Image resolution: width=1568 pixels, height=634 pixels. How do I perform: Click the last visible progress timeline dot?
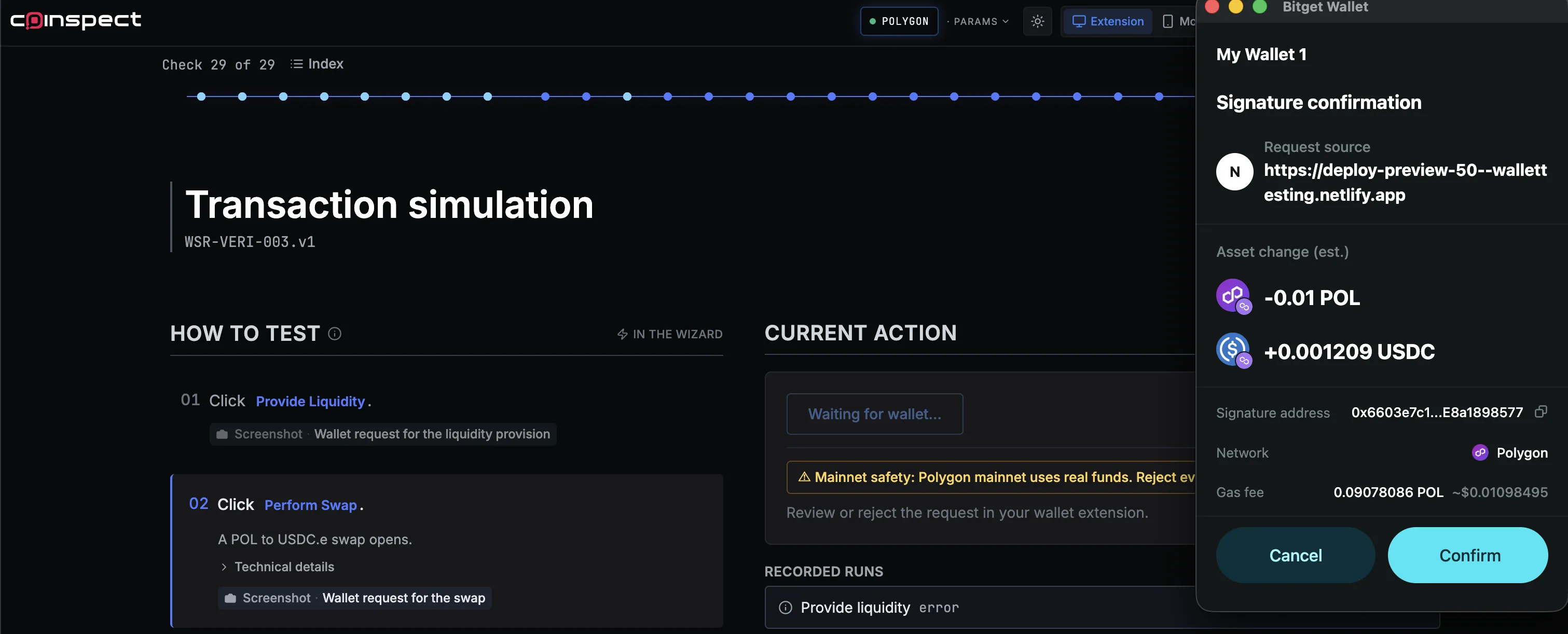[1159, 96]
